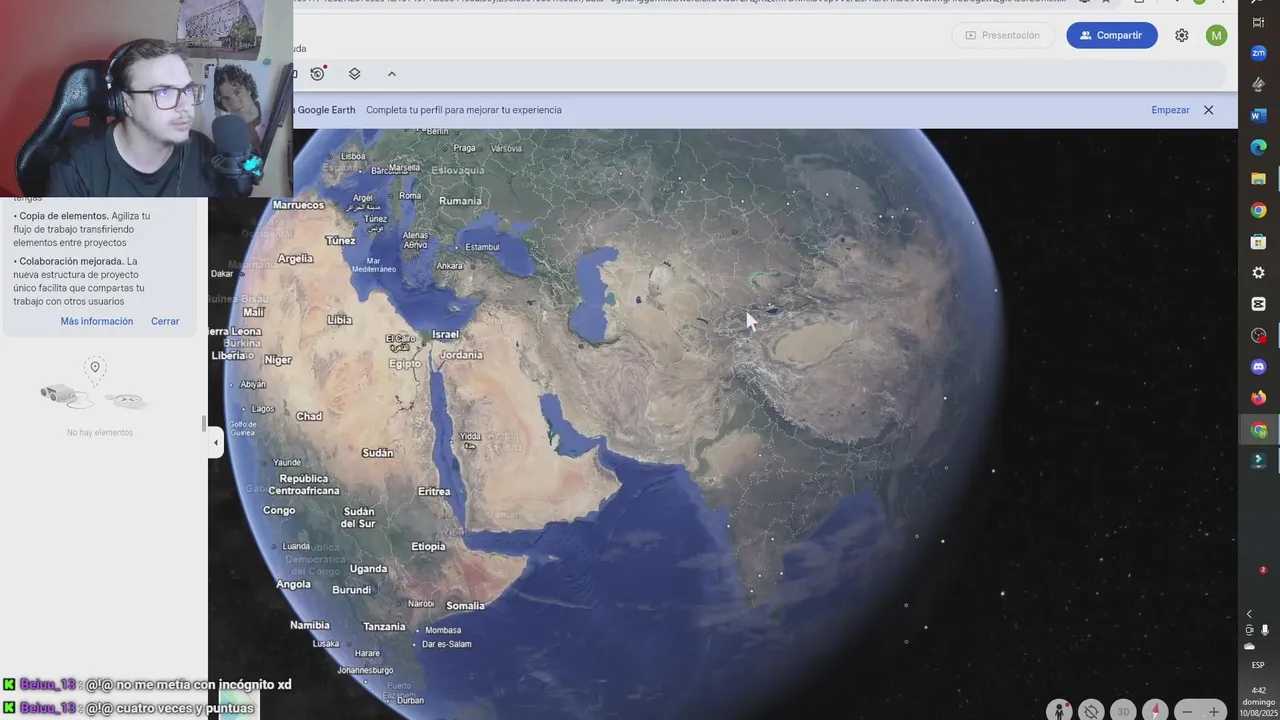
Task: Open Microsoft Store from the taskbar
Action: point(1259,242)
